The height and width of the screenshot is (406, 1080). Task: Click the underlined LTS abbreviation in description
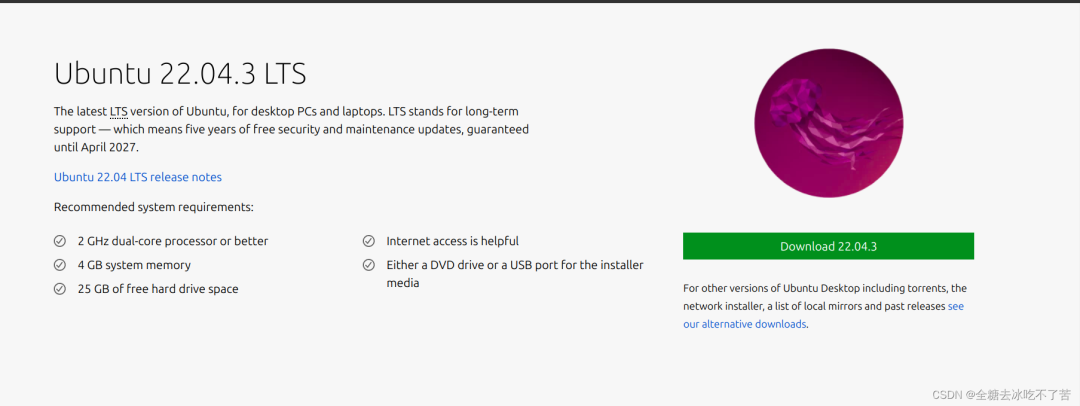tap(118, 111)
